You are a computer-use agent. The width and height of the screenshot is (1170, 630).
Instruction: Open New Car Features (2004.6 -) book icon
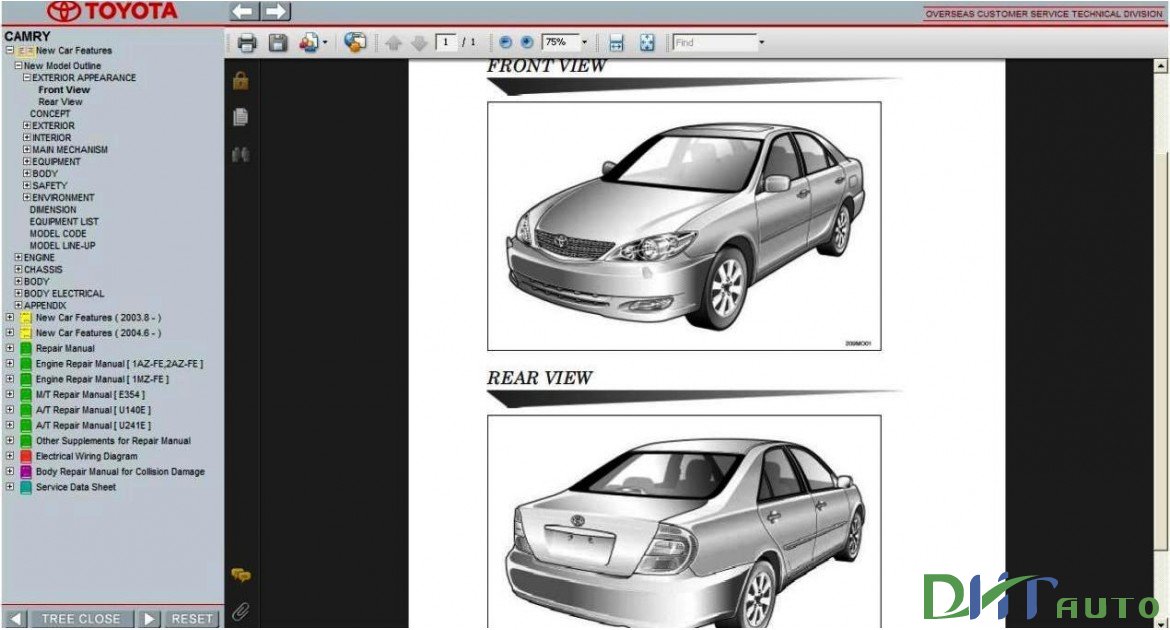coord(26,334)
